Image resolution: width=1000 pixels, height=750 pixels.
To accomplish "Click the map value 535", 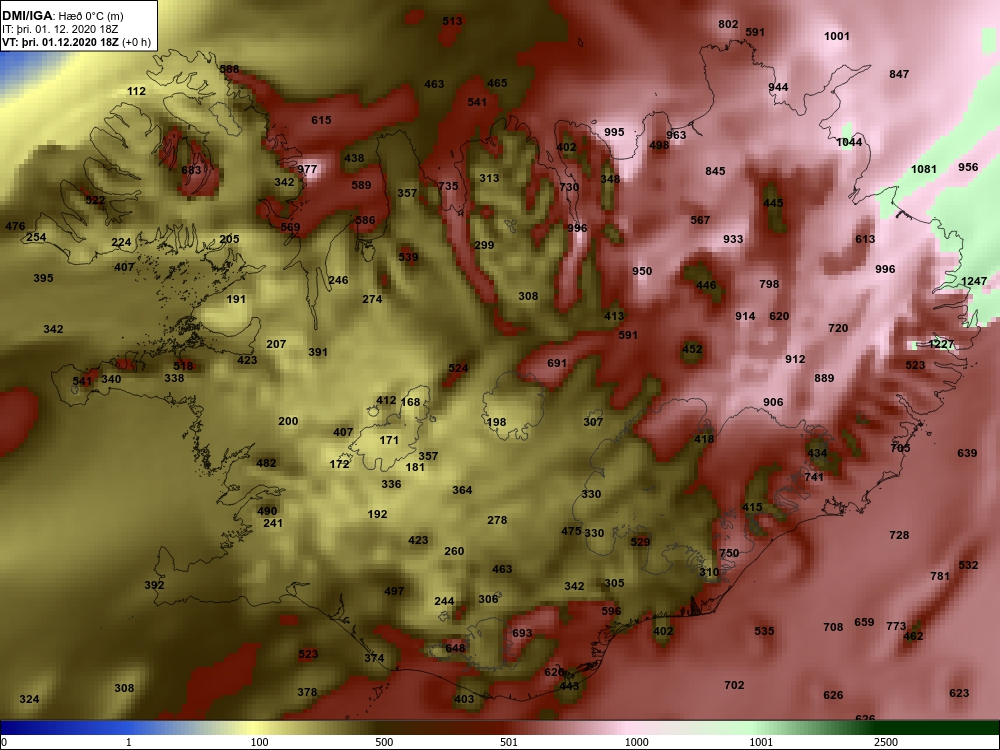I will (x=764, y=631).
